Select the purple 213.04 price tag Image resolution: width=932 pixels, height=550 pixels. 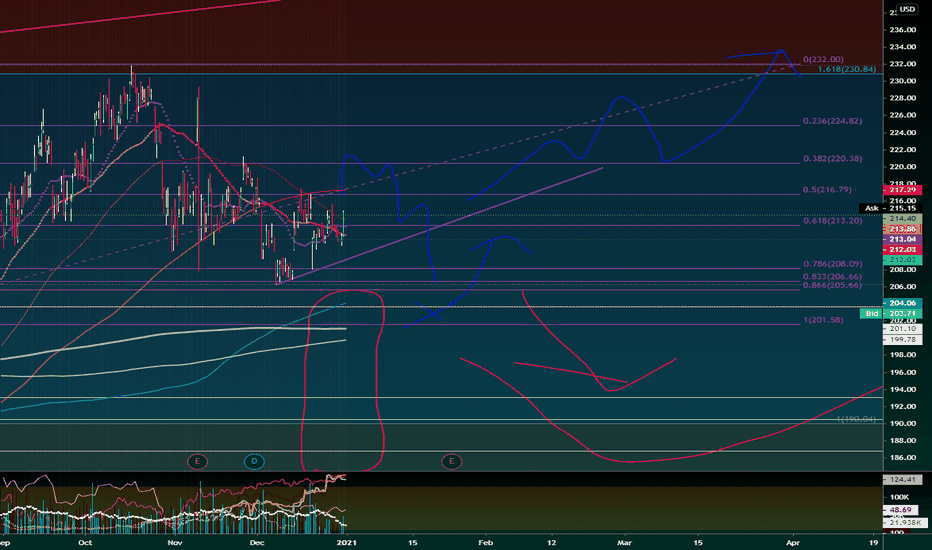pyautogui.click(x=903, y=240)
